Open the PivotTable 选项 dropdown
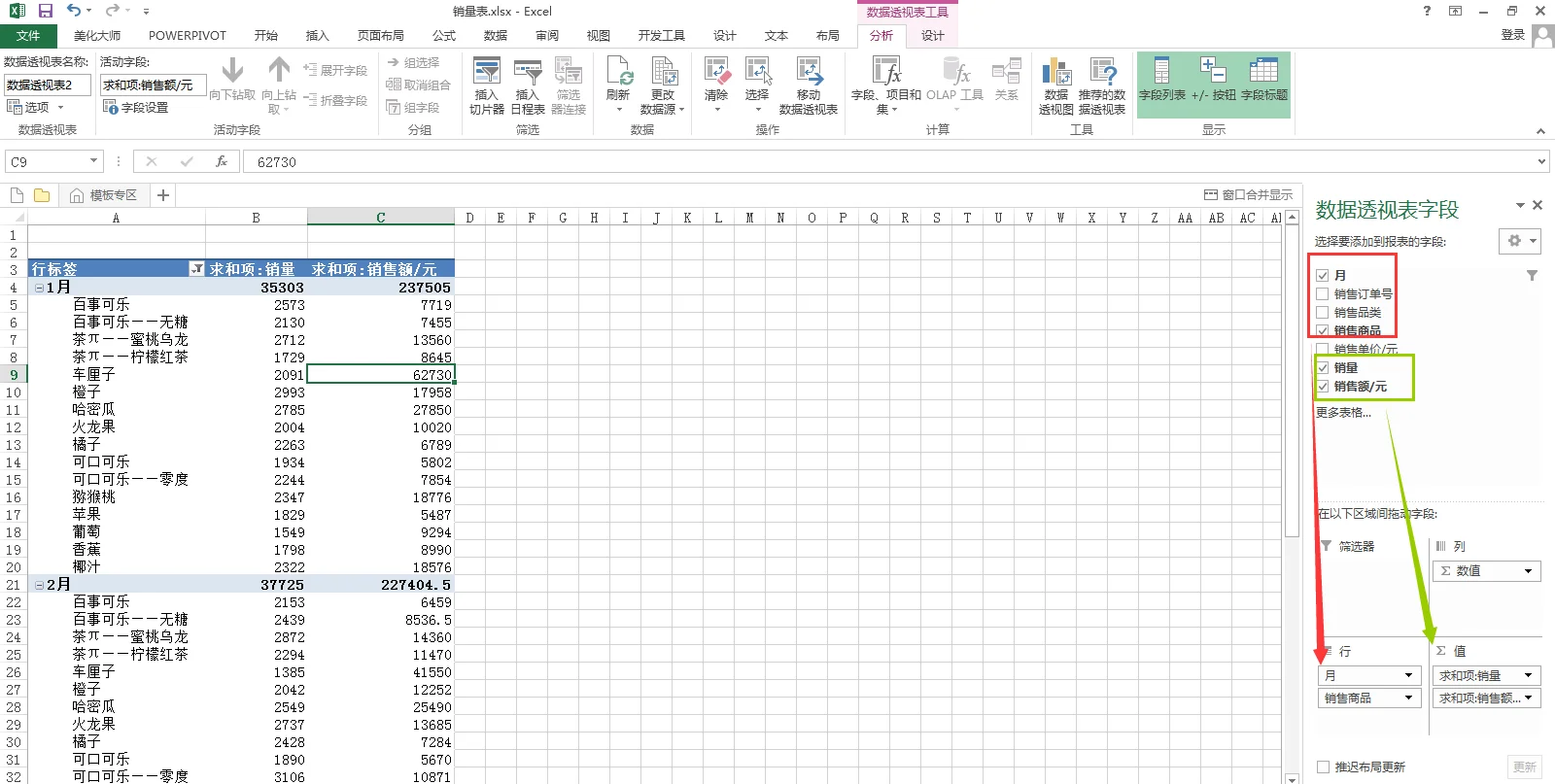Viewport: 1555px width, 784px height. click(x=36, y=107)
